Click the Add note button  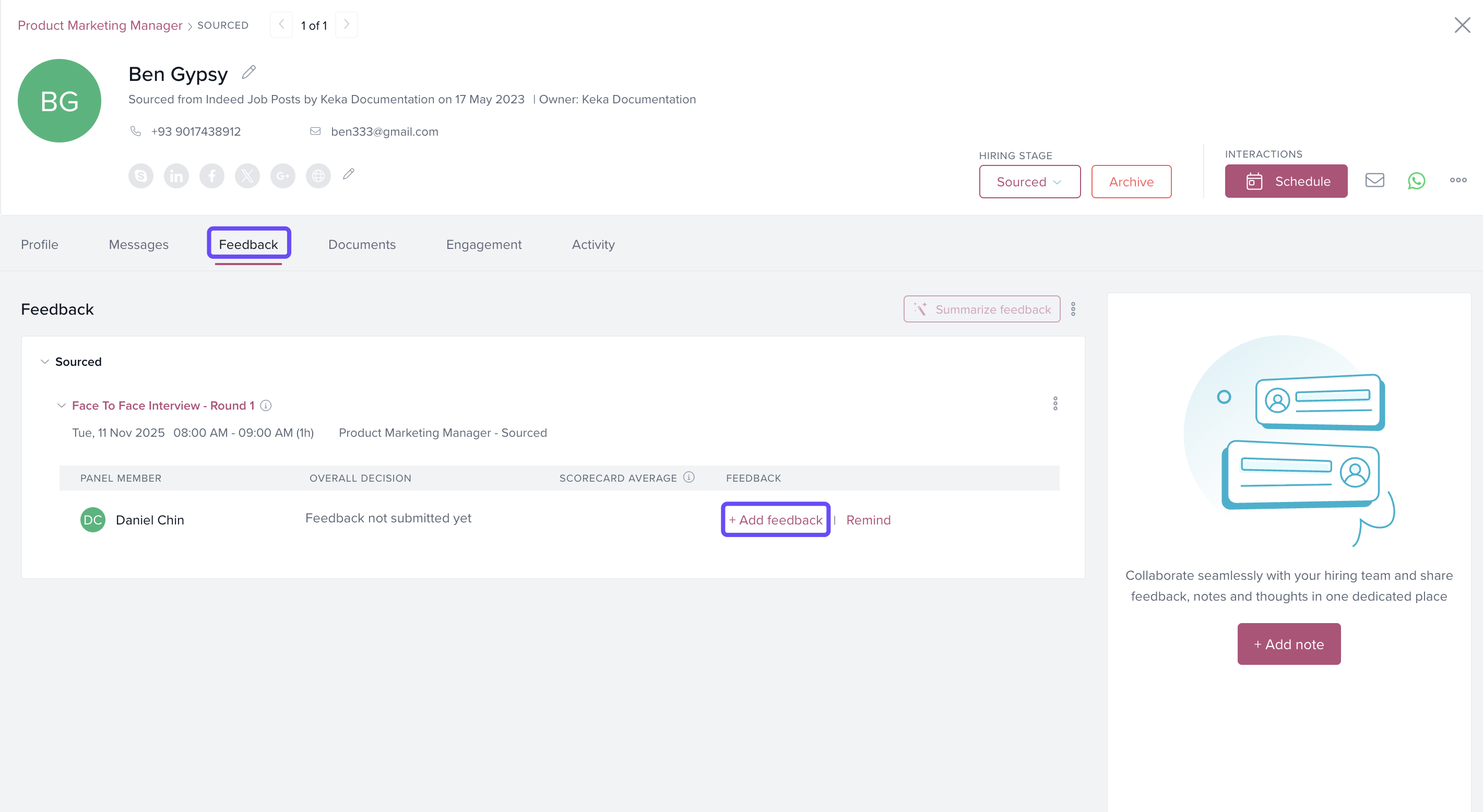click(1288, 644)
